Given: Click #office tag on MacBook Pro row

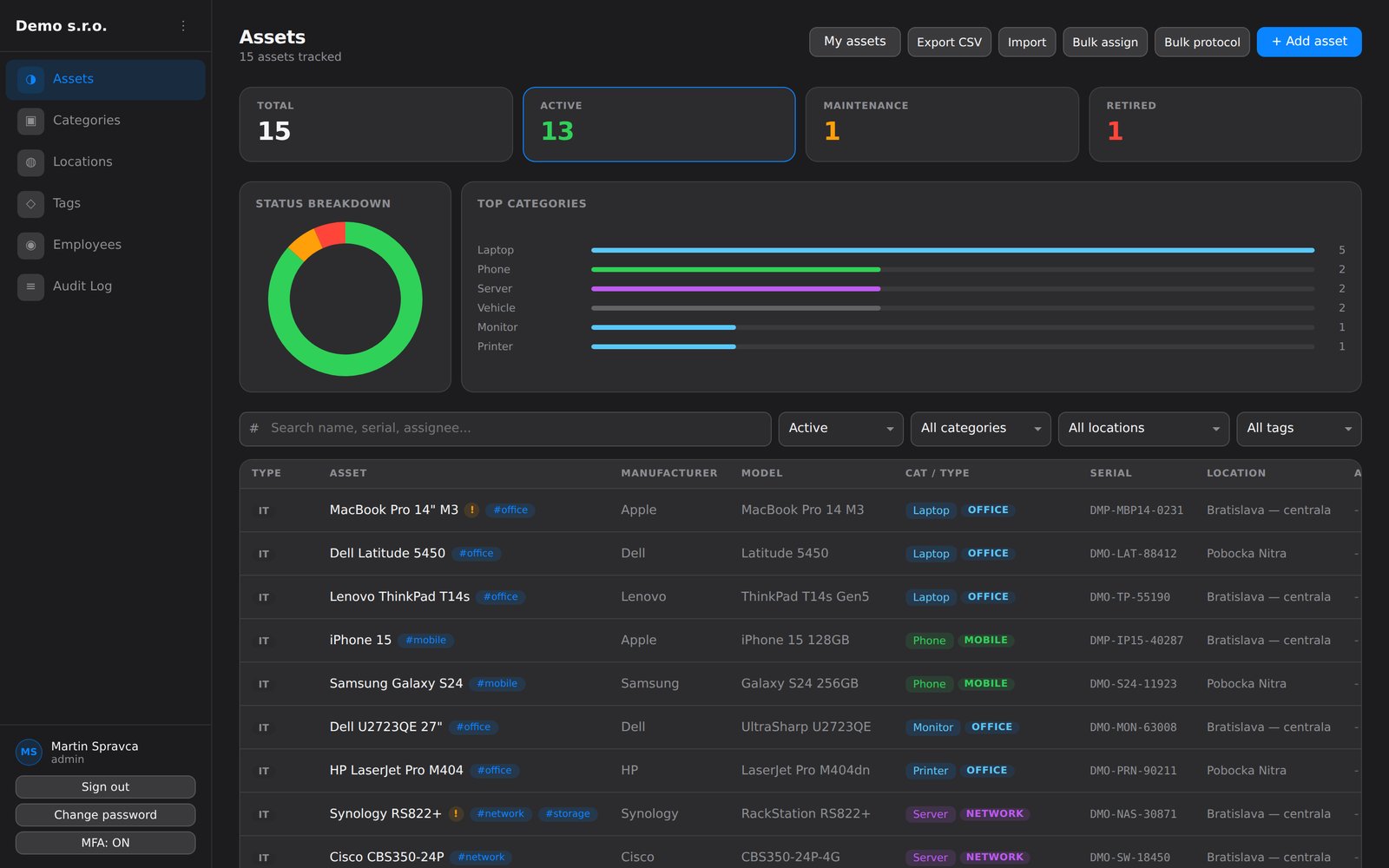Looking at the screenshot, I should [510, 510].
